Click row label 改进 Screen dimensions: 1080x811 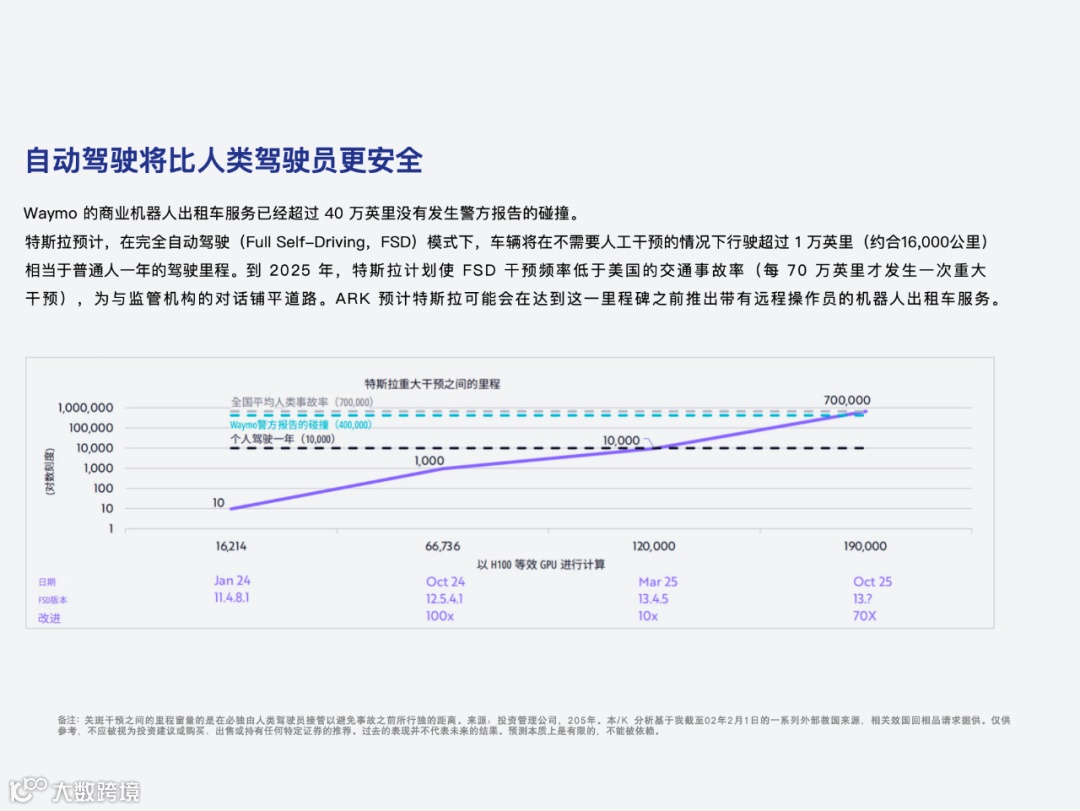coord(49,618)
